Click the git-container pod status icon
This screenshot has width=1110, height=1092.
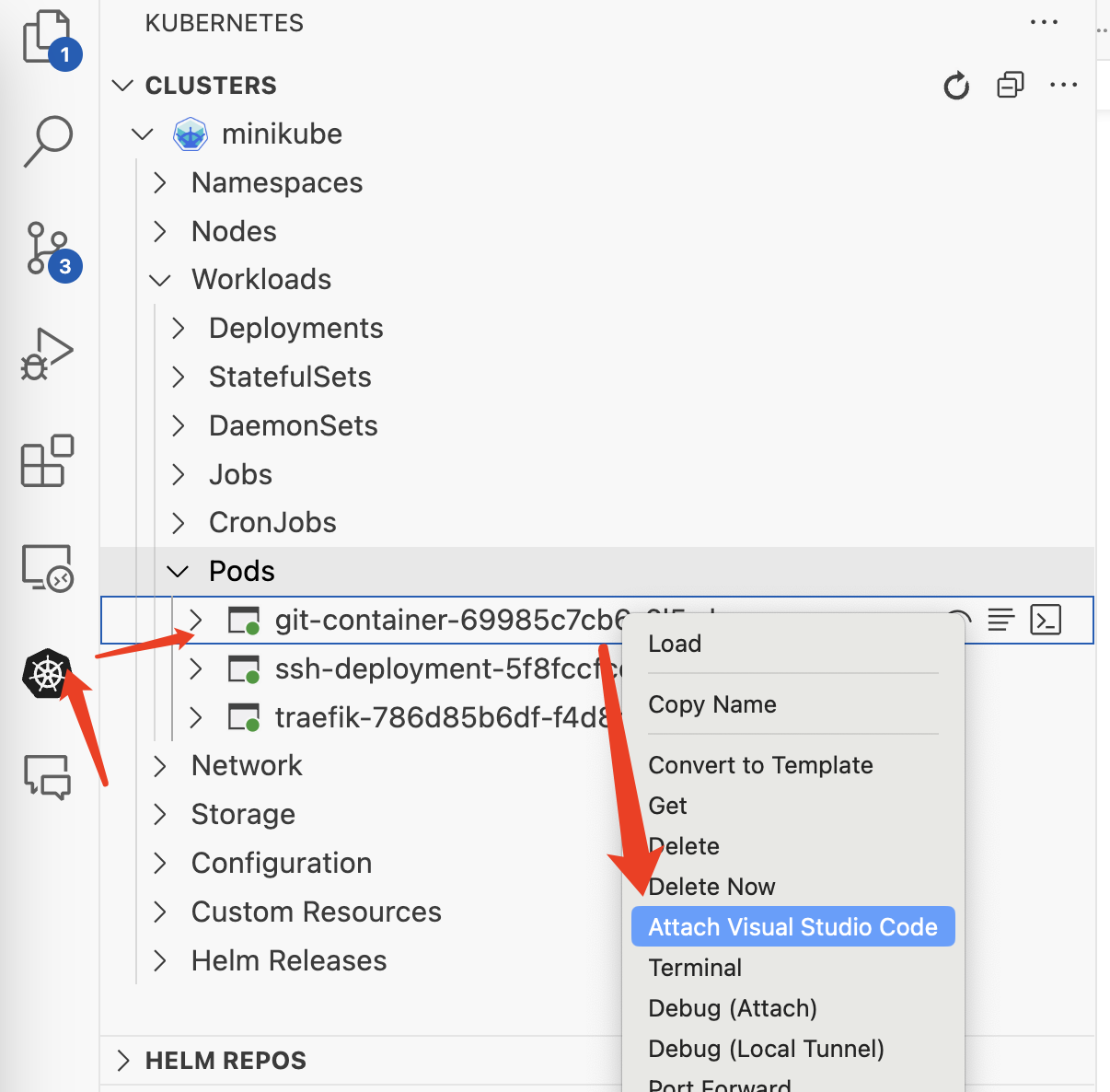pyautogui.click(x=244, y=621)
